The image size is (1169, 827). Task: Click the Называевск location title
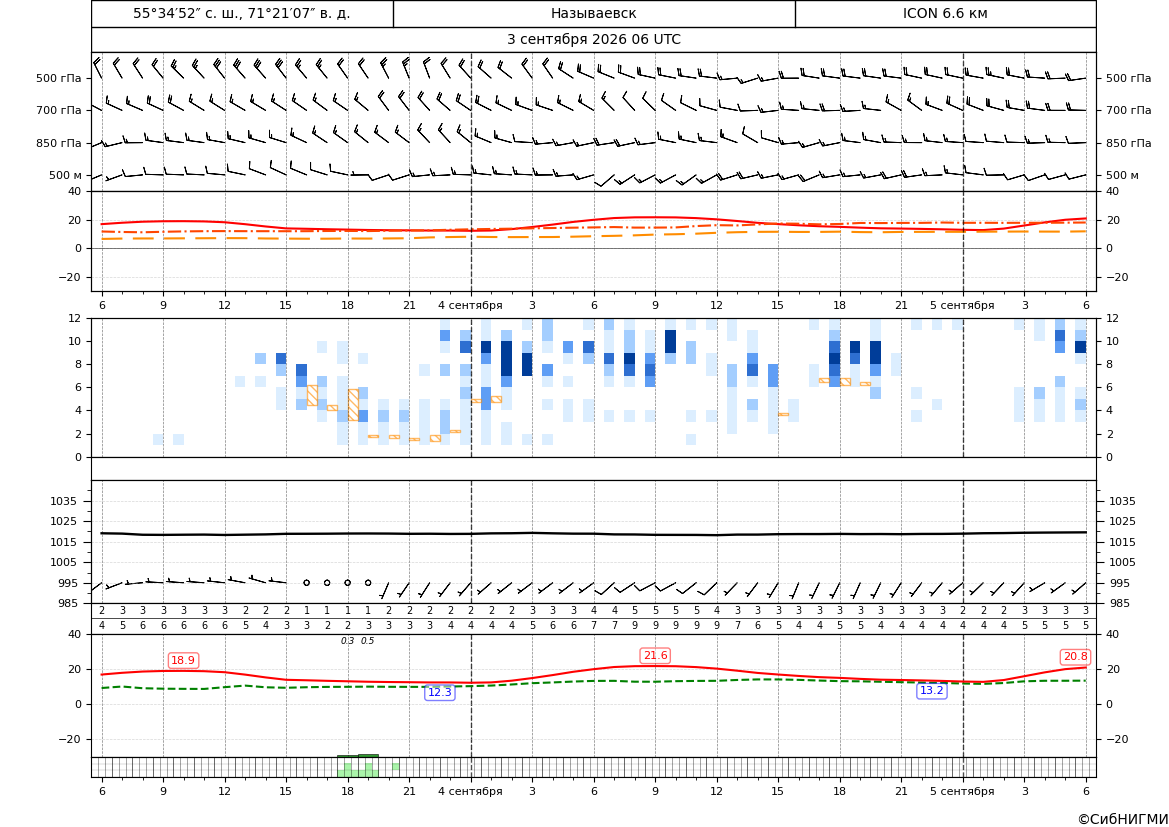[593, 13]
